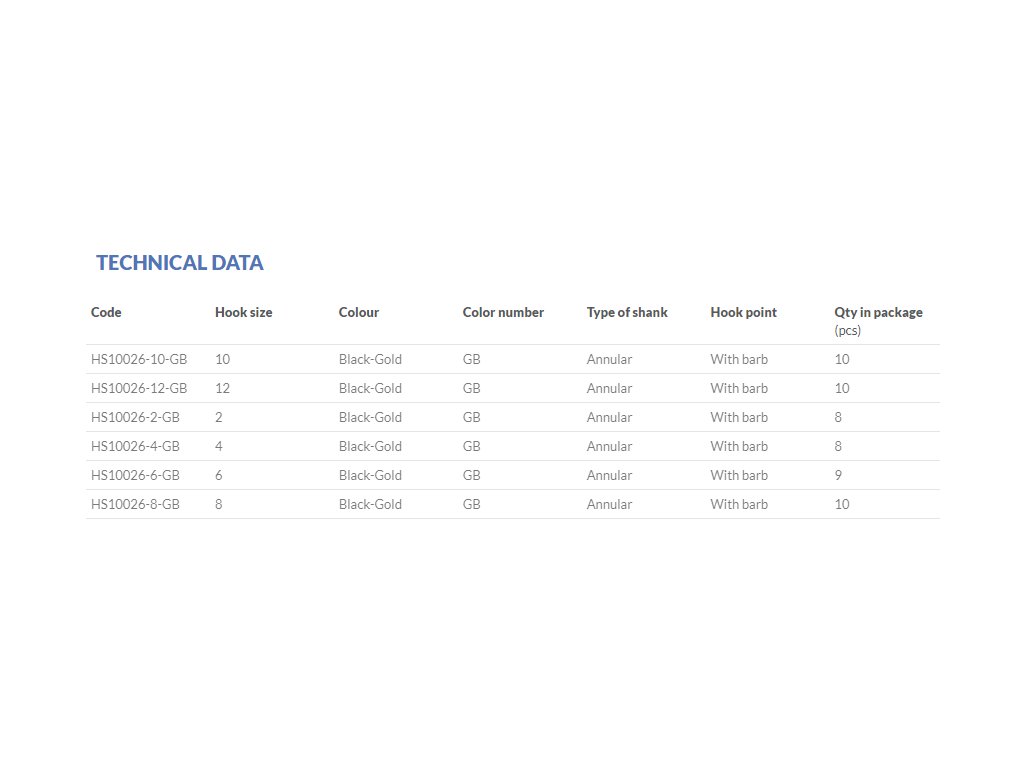Select Black-Gold in the HS10026-2-GB row
Image resolution: width=1024 pixels, height=768 pixels.
(x=370, y=417)
